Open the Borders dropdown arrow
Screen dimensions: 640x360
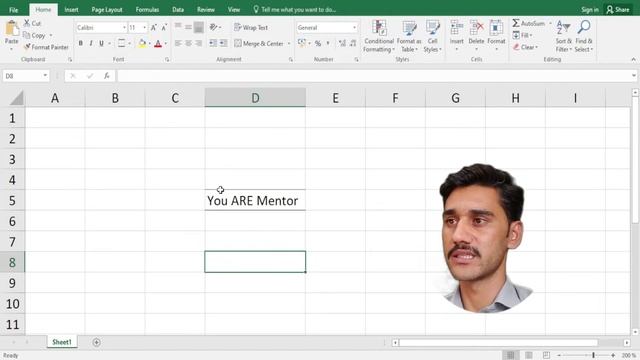point(129,43)
